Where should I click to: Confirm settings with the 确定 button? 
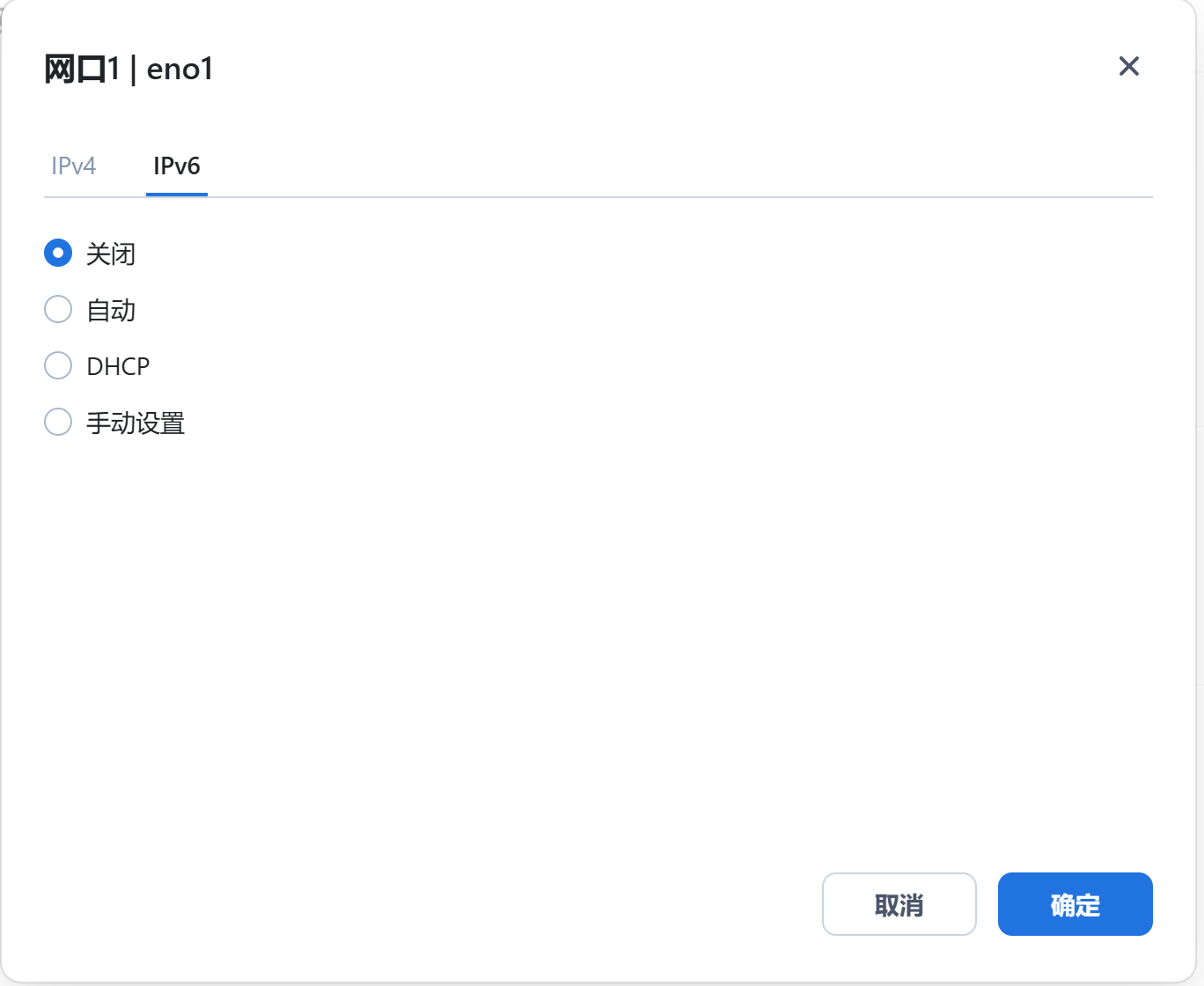coord(1076,904)
